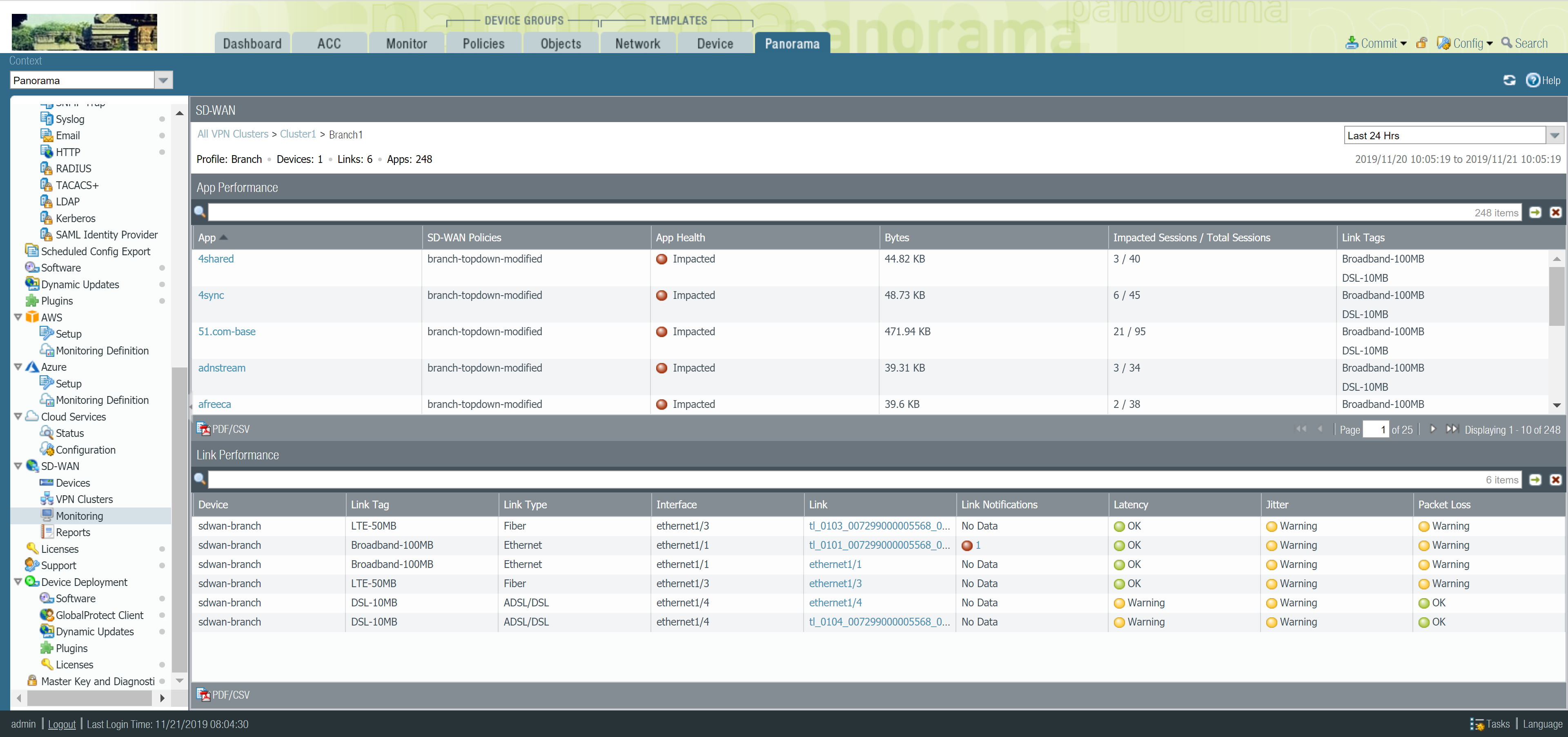
Task: Open the 4shared app link
Action: click(216, 258)
